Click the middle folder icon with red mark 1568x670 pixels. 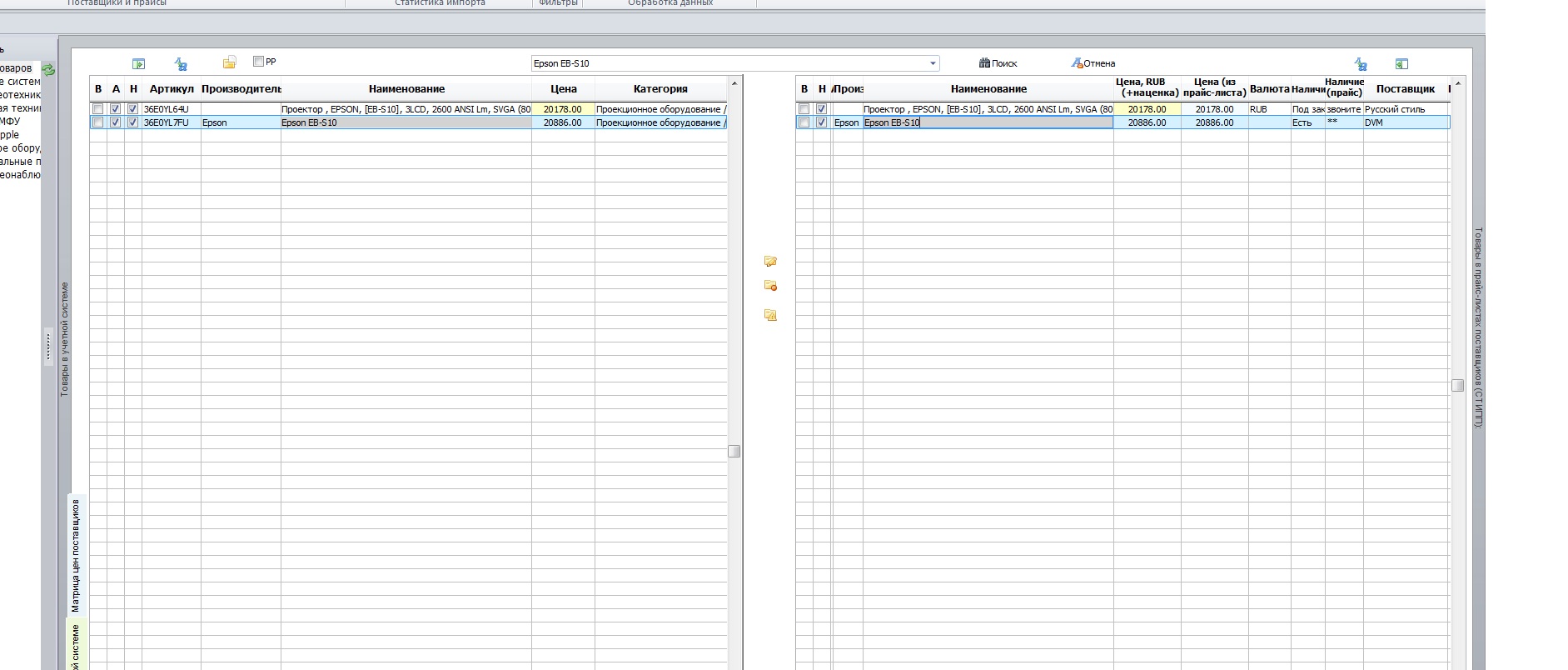coord(770,286)
